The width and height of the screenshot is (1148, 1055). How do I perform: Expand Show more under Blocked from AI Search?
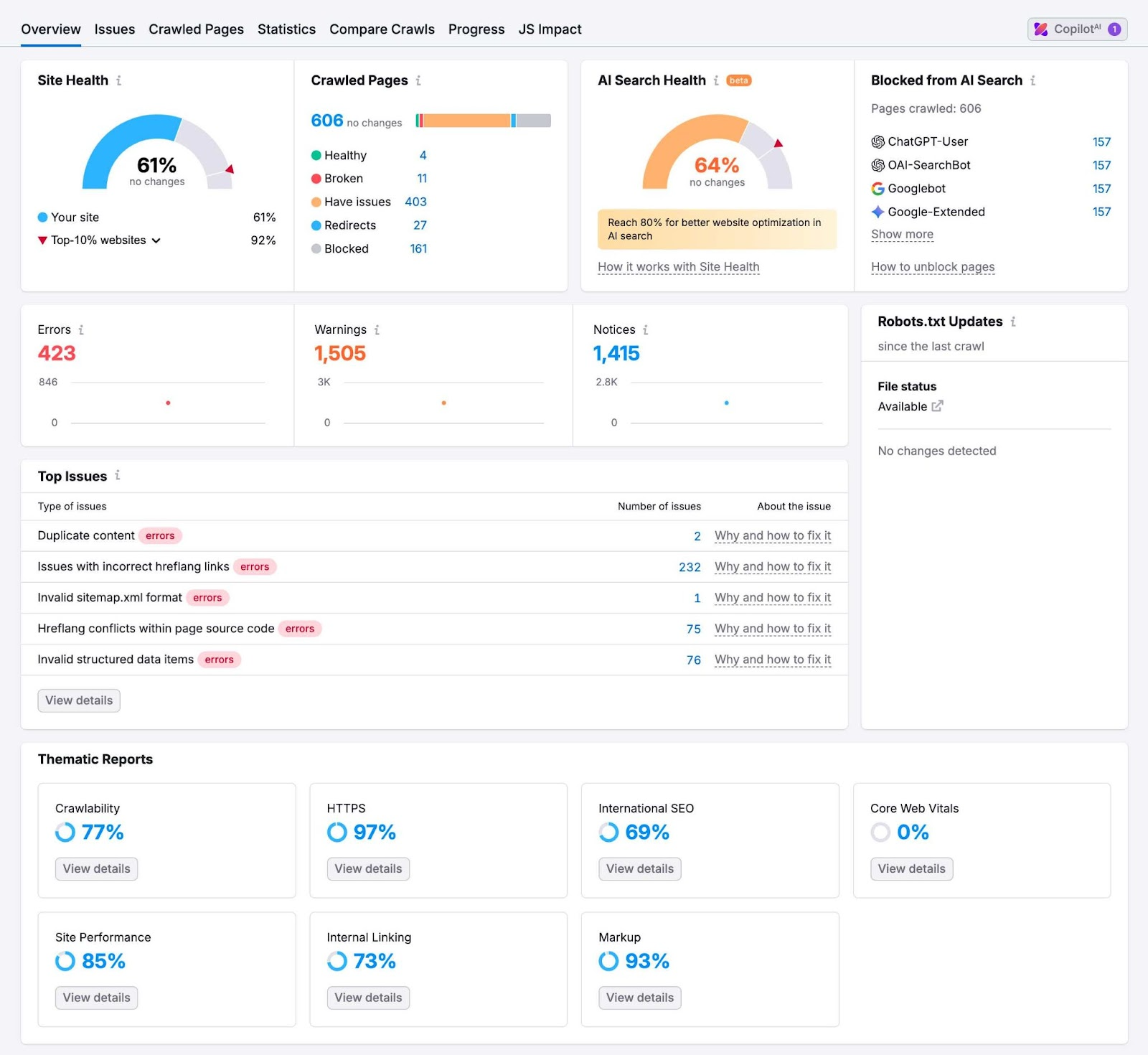[x=902, y=234]
